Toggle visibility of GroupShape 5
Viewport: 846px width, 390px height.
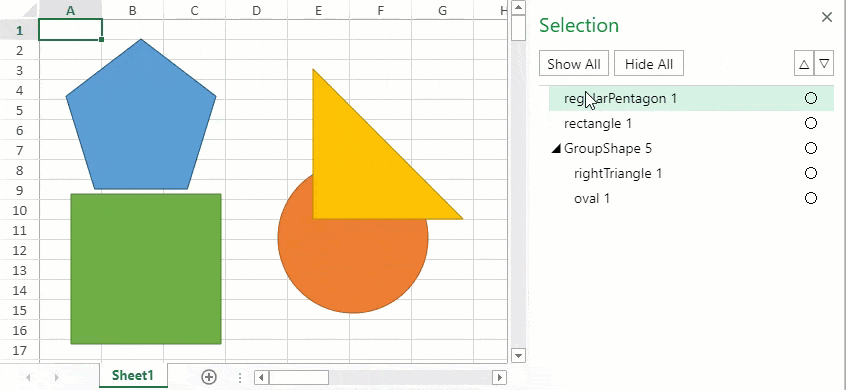click(810, 148)
